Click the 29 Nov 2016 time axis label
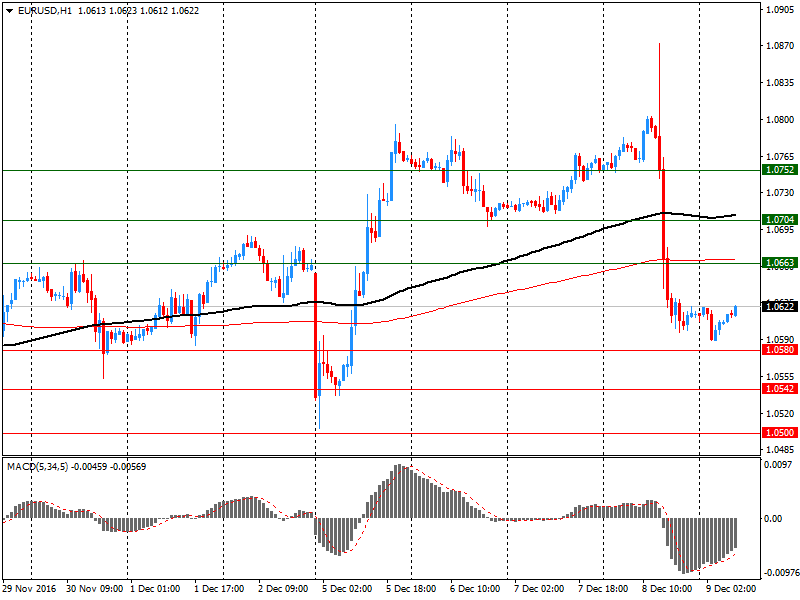 pyautogui.click(x=29, y=589)
